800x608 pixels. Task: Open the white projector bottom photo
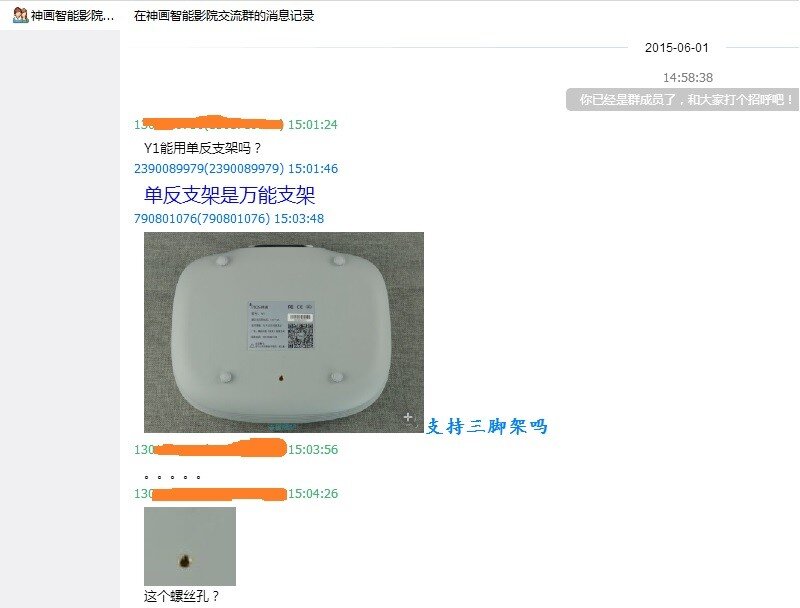click(x=284, y=332)
